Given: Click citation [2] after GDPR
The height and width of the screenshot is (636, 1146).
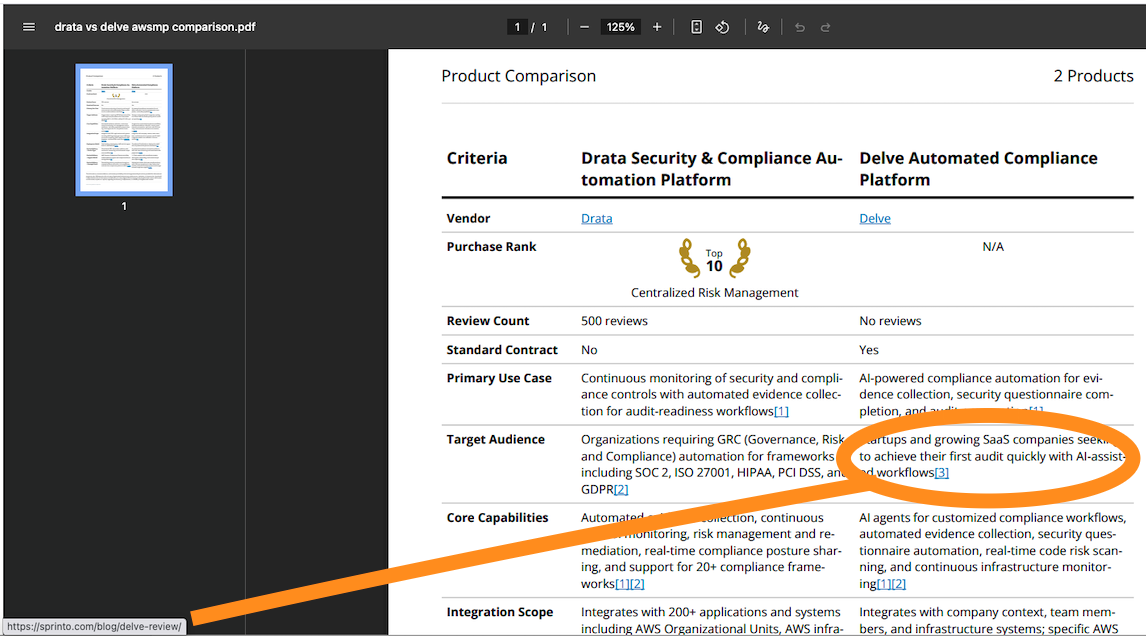Looking at the screenshot, I should [x=621, y=489].
